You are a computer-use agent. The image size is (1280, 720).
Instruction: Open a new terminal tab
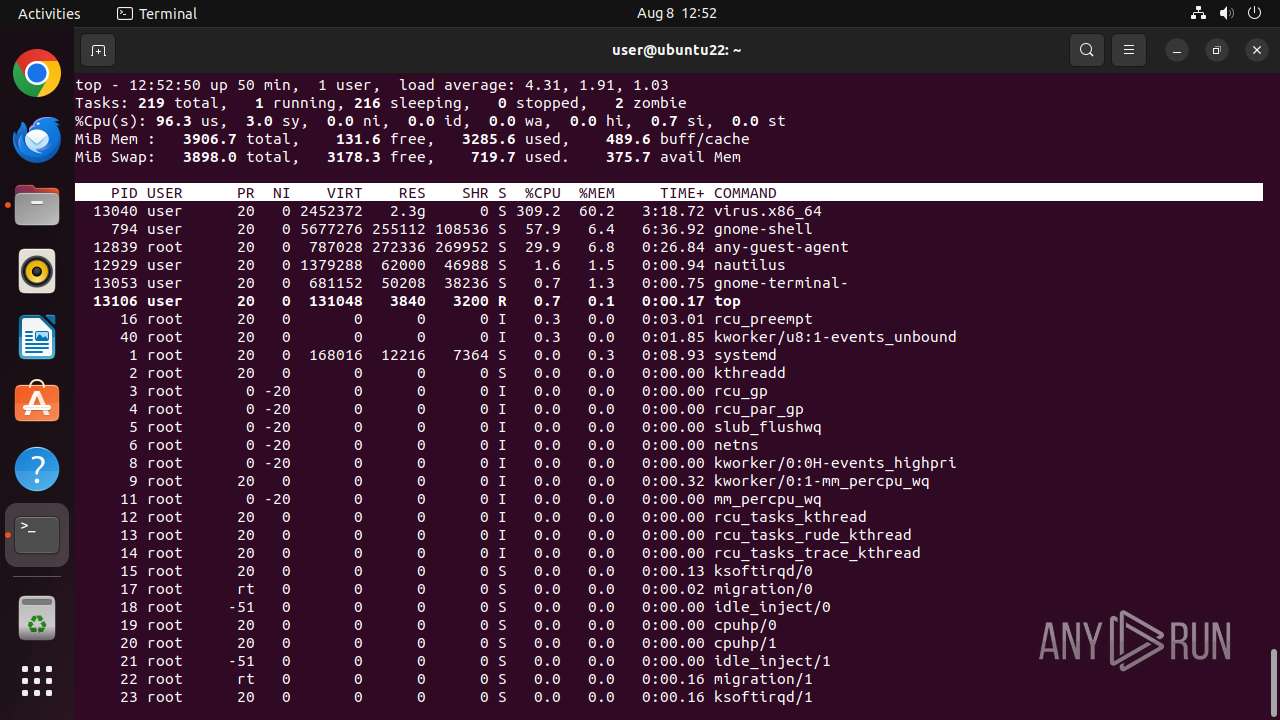click(x=98, y=50)
